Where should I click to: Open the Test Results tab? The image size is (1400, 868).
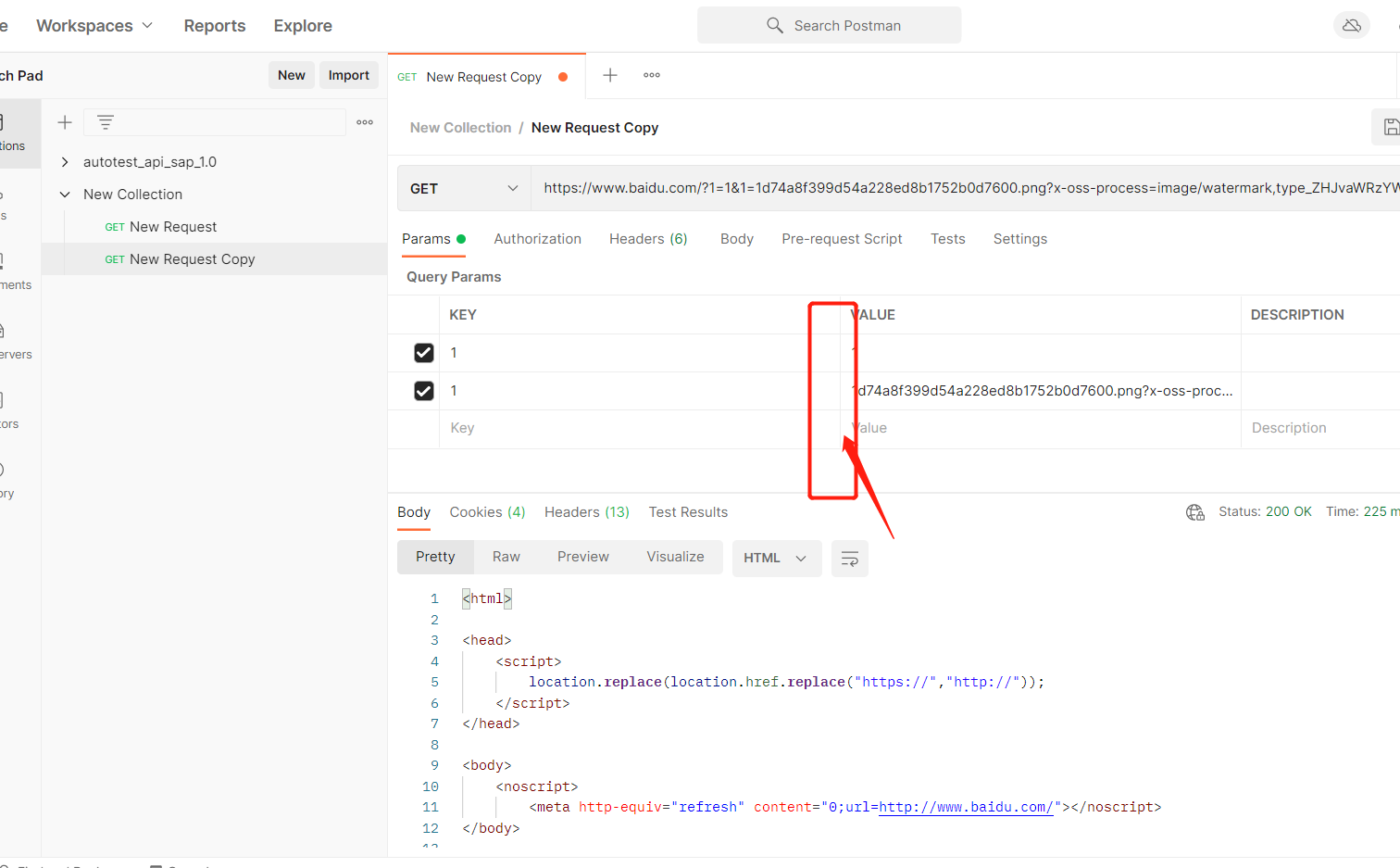[688, 512]
